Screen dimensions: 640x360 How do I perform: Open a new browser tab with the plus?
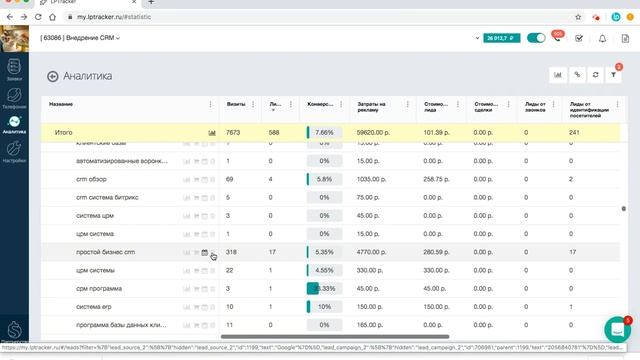[x=151, y=2]
